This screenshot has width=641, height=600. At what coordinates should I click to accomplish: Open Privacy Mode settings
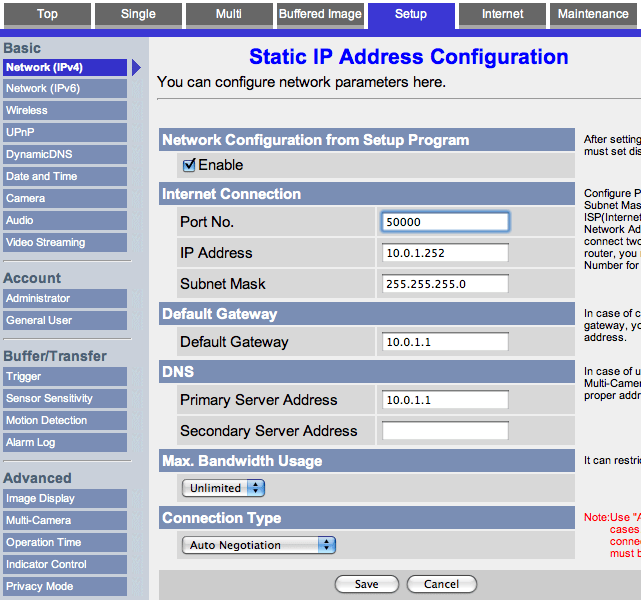click(65, 587)
